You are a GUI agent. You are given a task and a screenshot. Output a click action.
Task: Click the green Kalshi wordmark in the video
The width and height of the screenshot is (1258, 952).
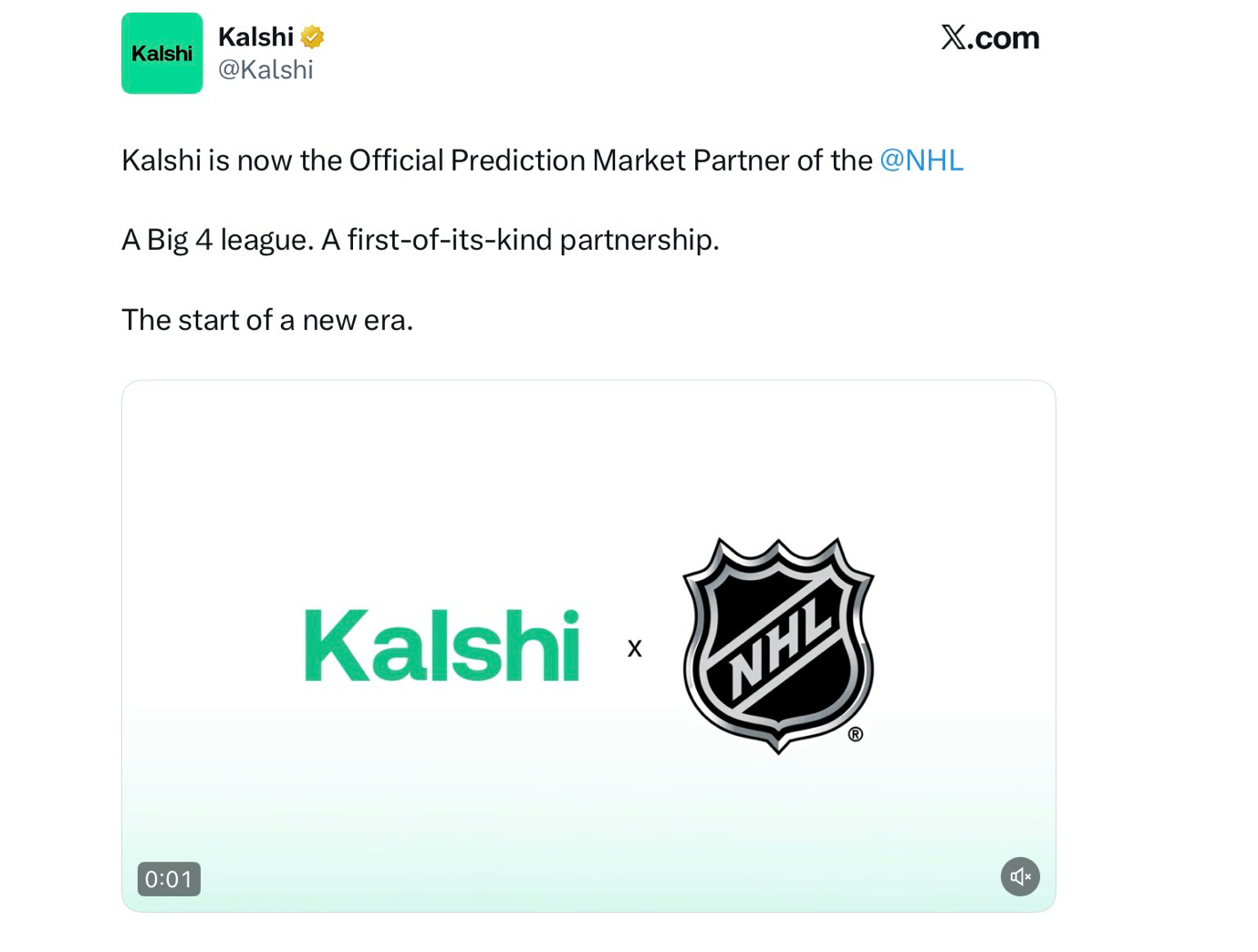point(442,646)
